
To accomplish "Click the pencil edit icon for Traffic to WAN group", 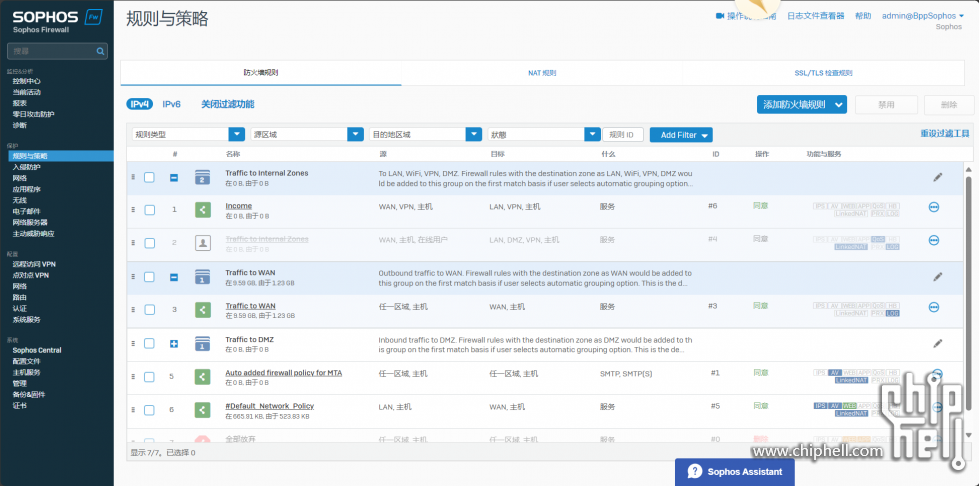I will [x=937, y=277].
